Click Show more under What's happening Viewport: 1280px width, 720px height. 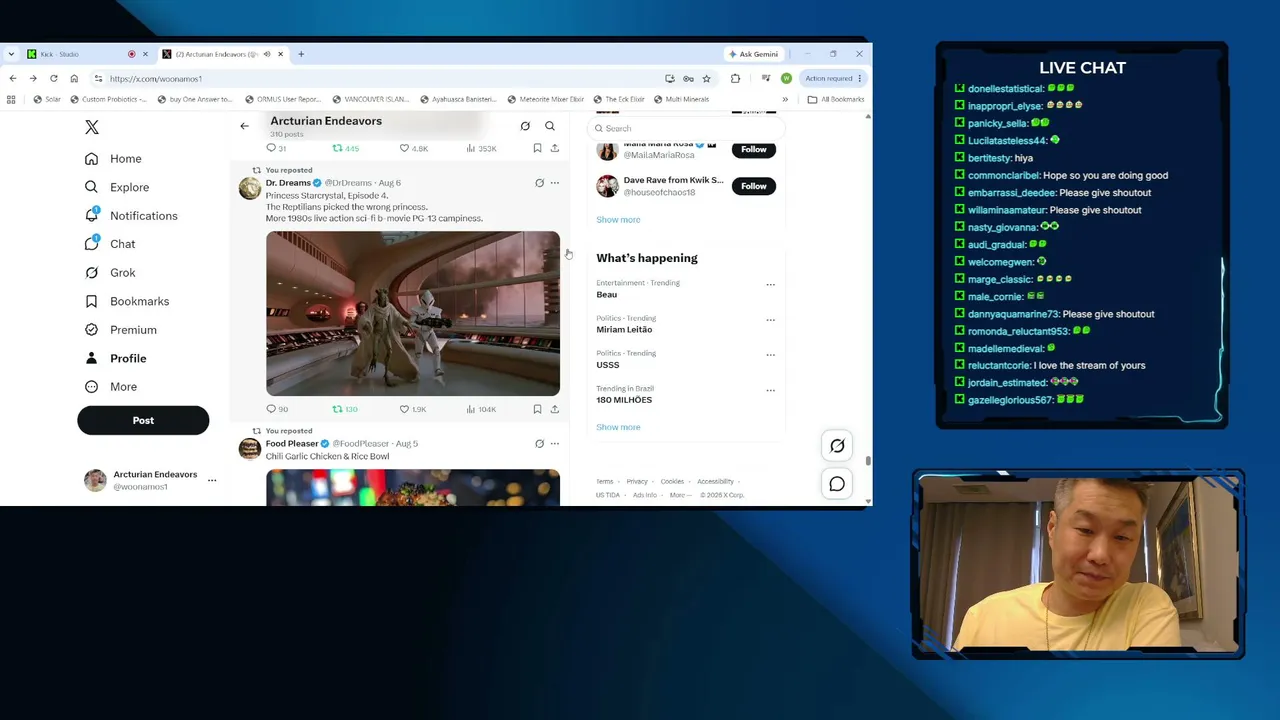click(618, 427)
